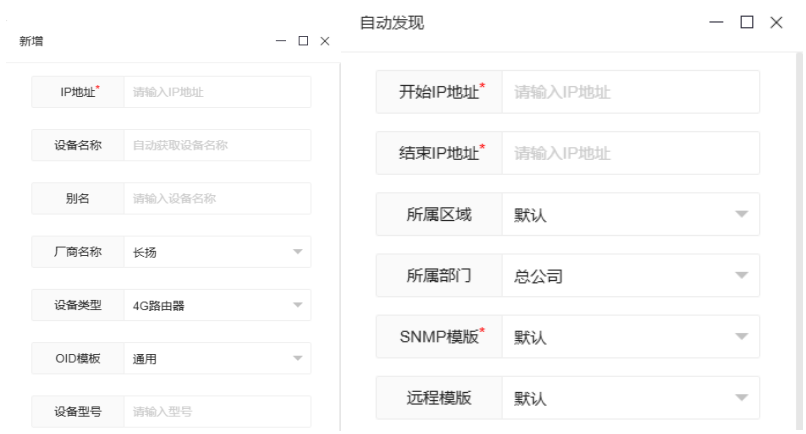Click the 别名 input box
The height and width of the screenshot is (434, 806).
[x=217, y=199]
